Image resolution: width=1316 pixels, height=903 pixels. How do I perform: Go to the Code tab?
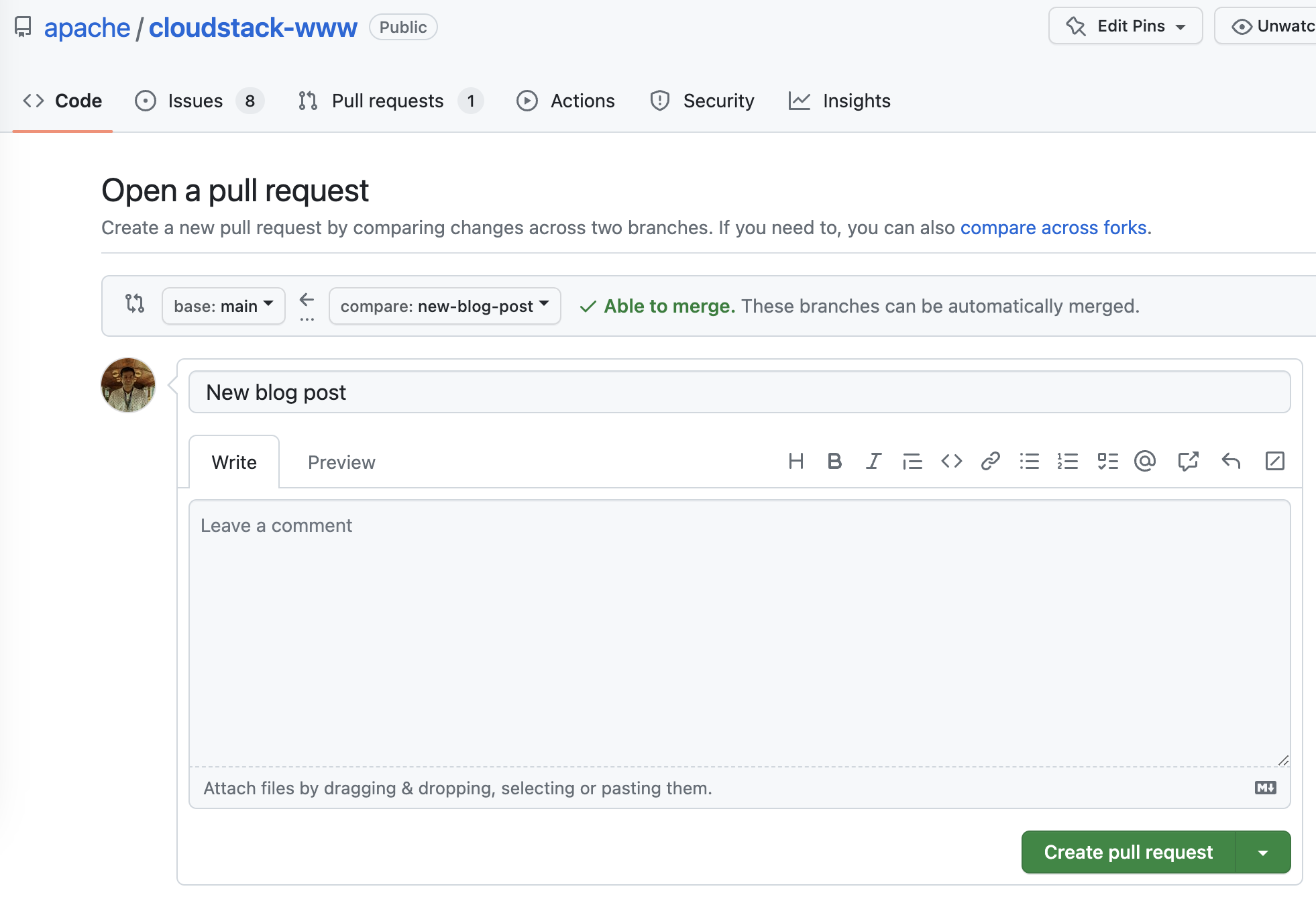62,101
